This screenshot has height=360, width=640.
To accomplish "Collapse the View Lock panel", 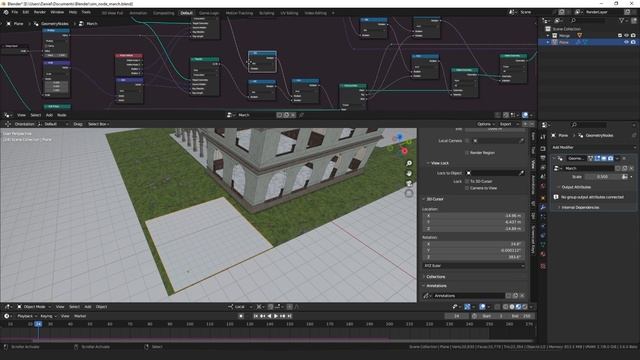I will pyautogui.click(x=438, y=163).
